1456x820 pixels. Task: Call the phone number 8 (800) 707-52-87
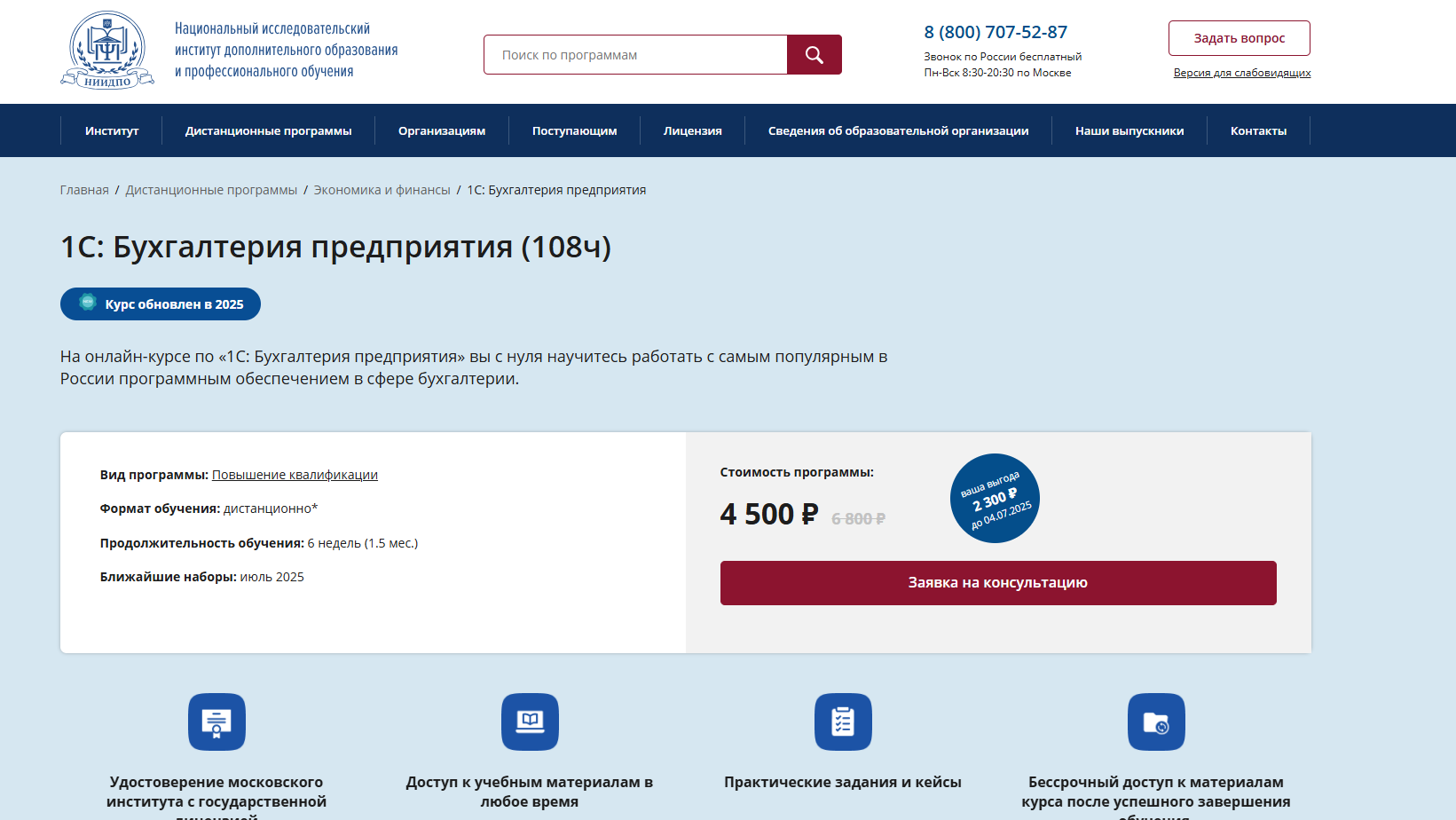pyautogui.click(x=996, y=32)
